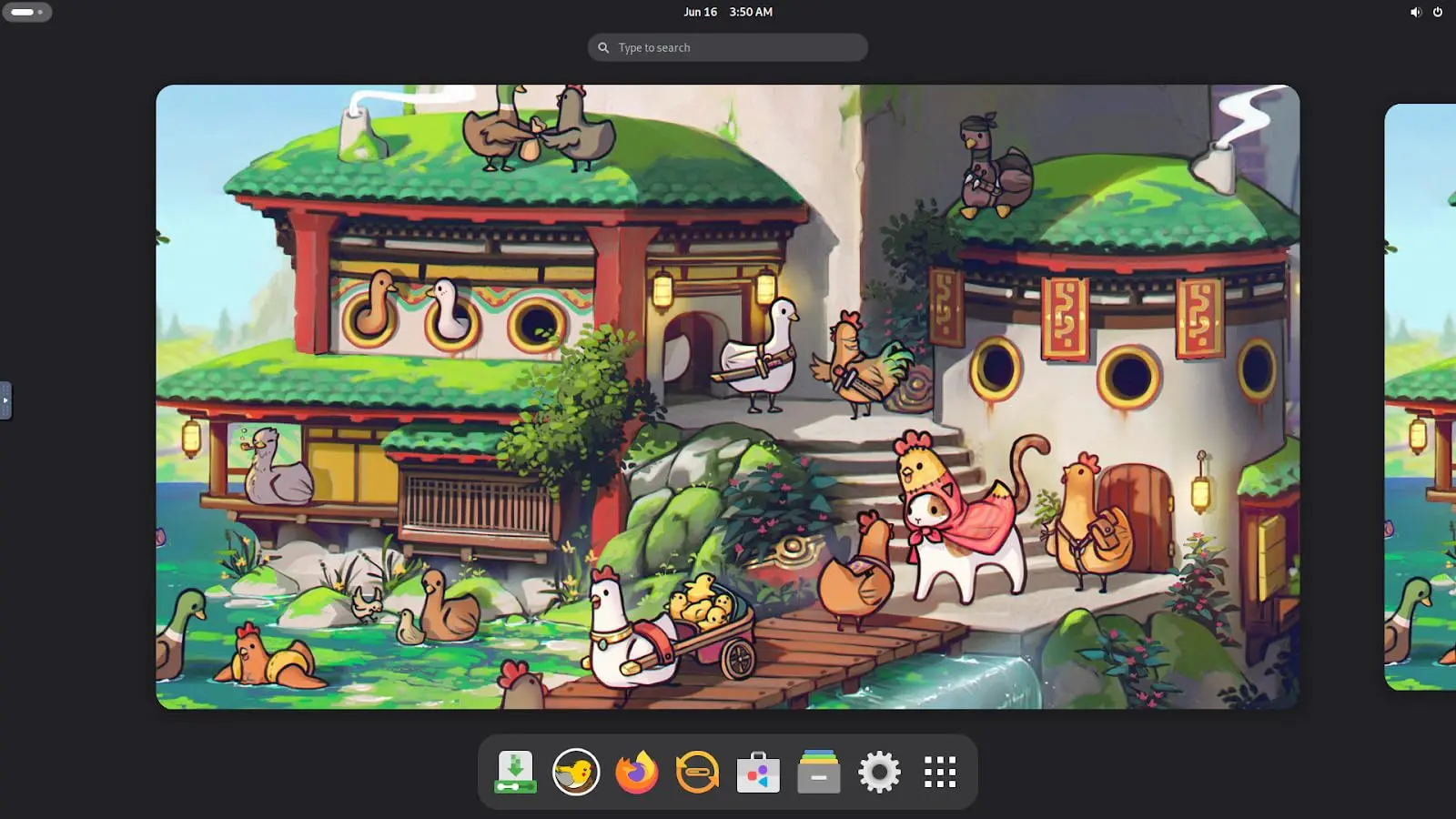The image size is (1456, 819).
Task: Open the Software store shopping bag icon
Action: 758,773
